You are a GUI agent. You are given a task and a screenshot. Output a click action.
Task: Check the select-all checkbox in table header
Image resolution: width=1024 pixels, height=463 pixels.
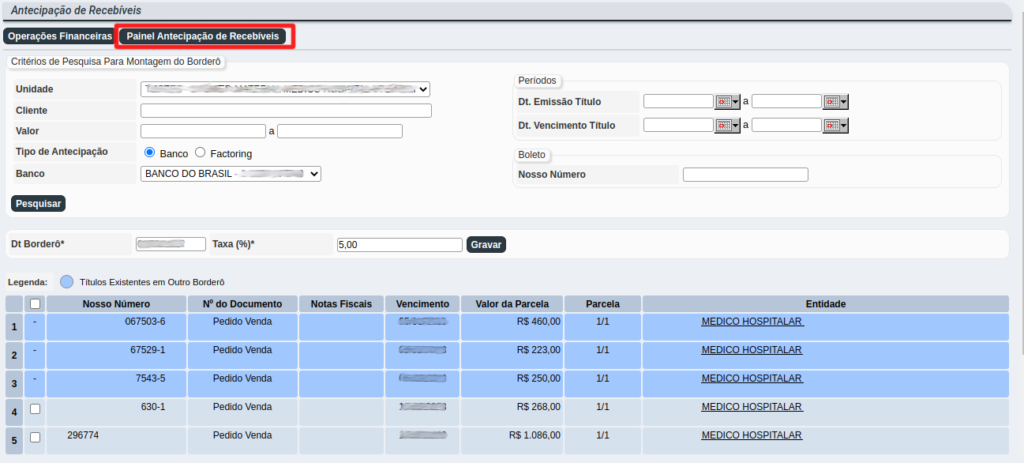(x=35, y=304)
